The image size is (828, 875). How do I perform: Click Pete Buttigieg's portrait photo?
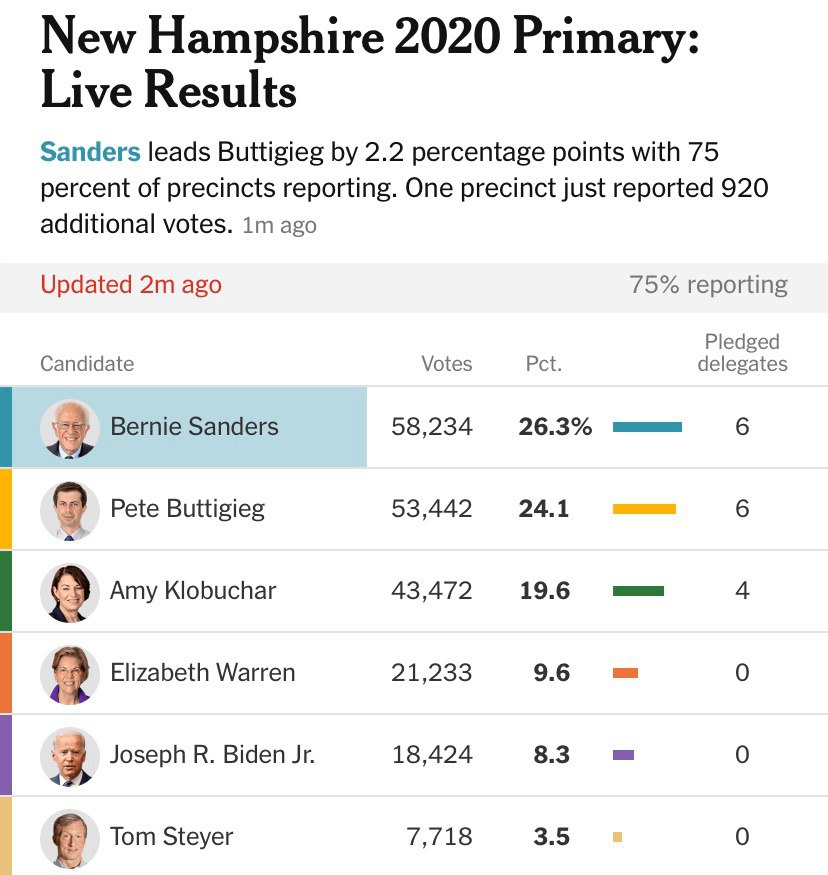(70, 511)
